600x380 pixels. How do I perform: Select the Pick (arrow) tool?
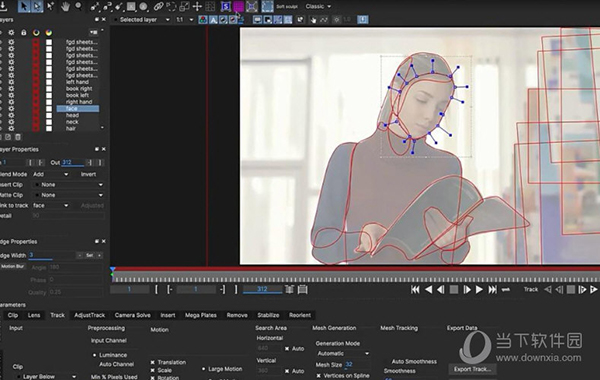tap(24, 6)
